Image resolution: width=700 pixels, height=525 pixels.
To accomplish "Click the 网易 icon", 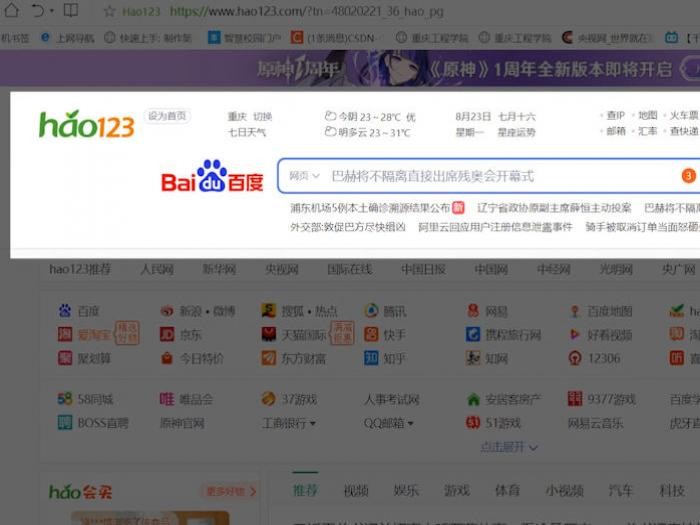I will [473, 310].
